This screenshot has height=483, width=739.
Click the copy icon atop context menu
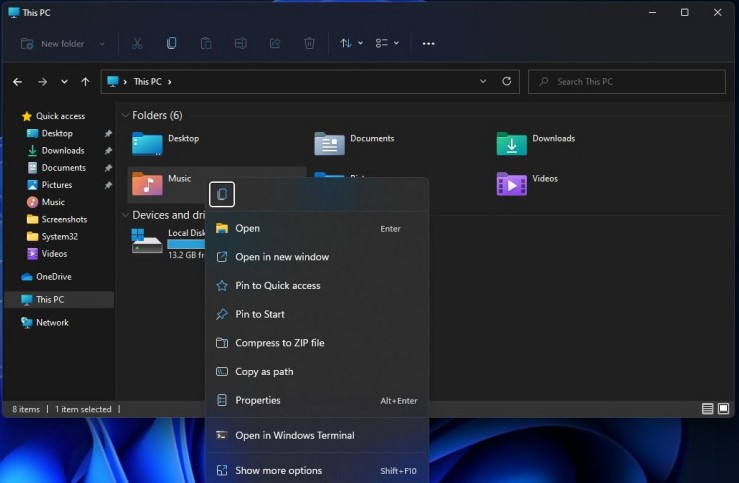coord(222,194)
